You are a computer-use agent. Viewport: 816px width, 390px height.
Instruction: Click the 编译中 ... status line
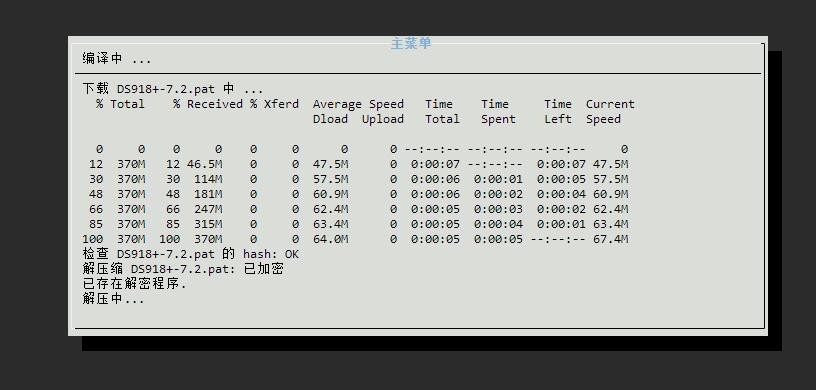point(117,58)
